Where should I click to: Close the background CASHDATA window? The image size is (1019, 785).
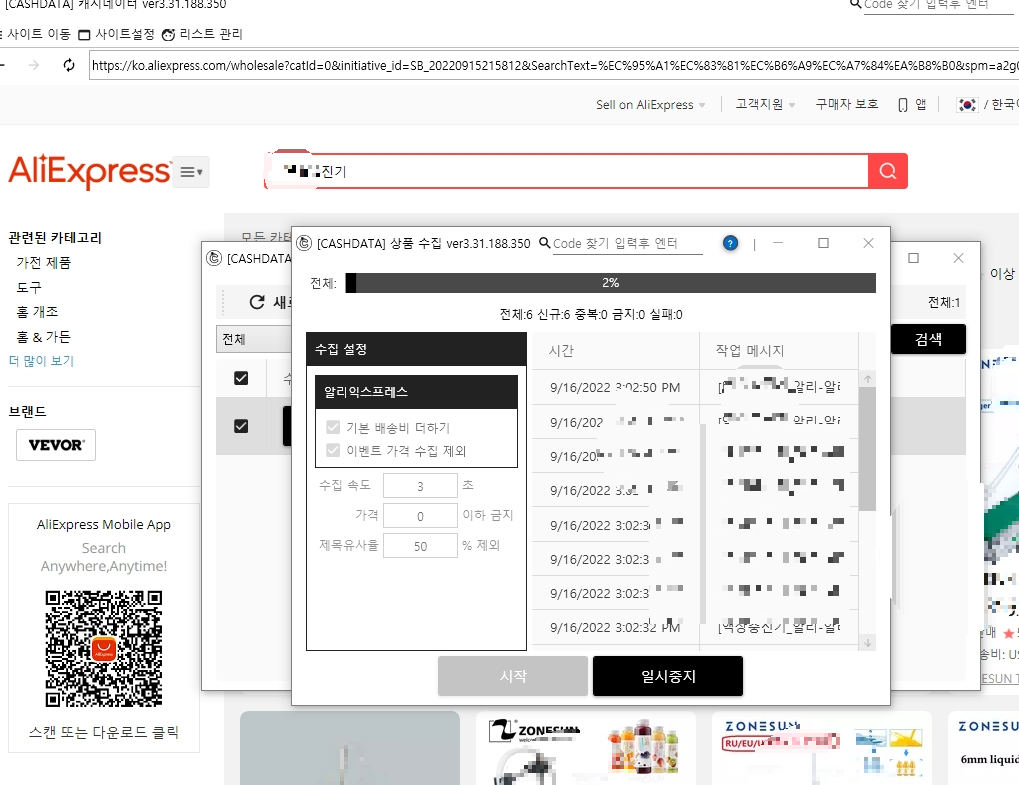(x=958, y=258)
